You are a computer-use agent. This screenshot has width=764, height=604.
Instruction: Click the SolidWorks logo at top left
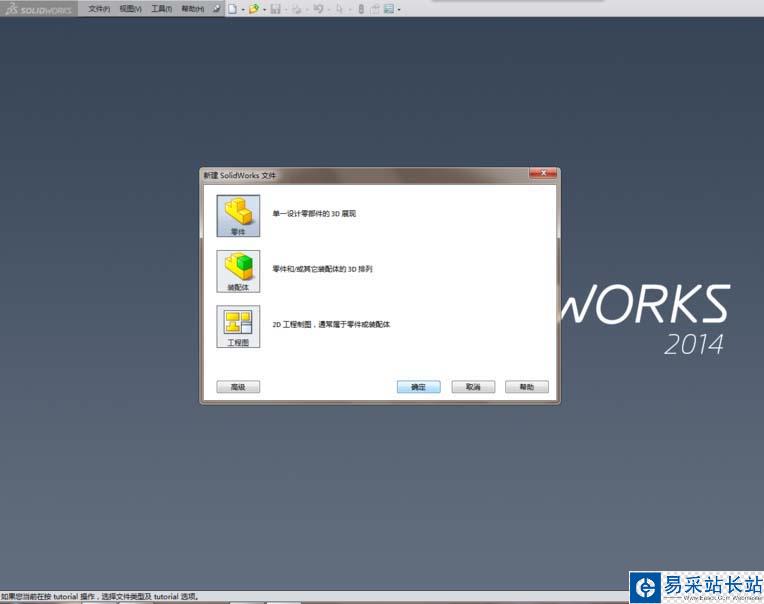[38, 9]
